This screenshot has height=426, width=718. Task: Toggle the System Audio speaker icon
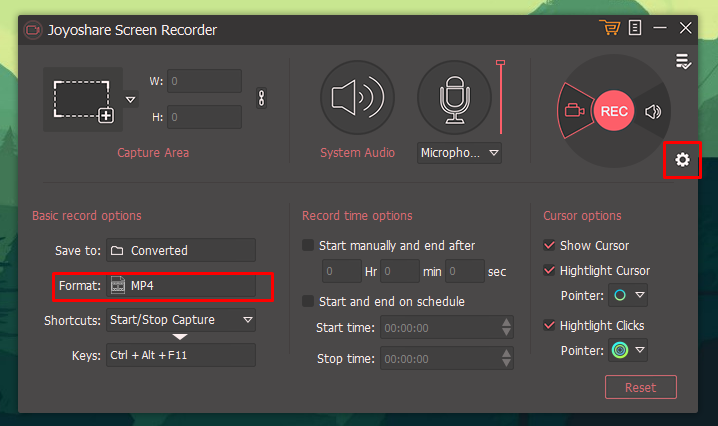357,98
